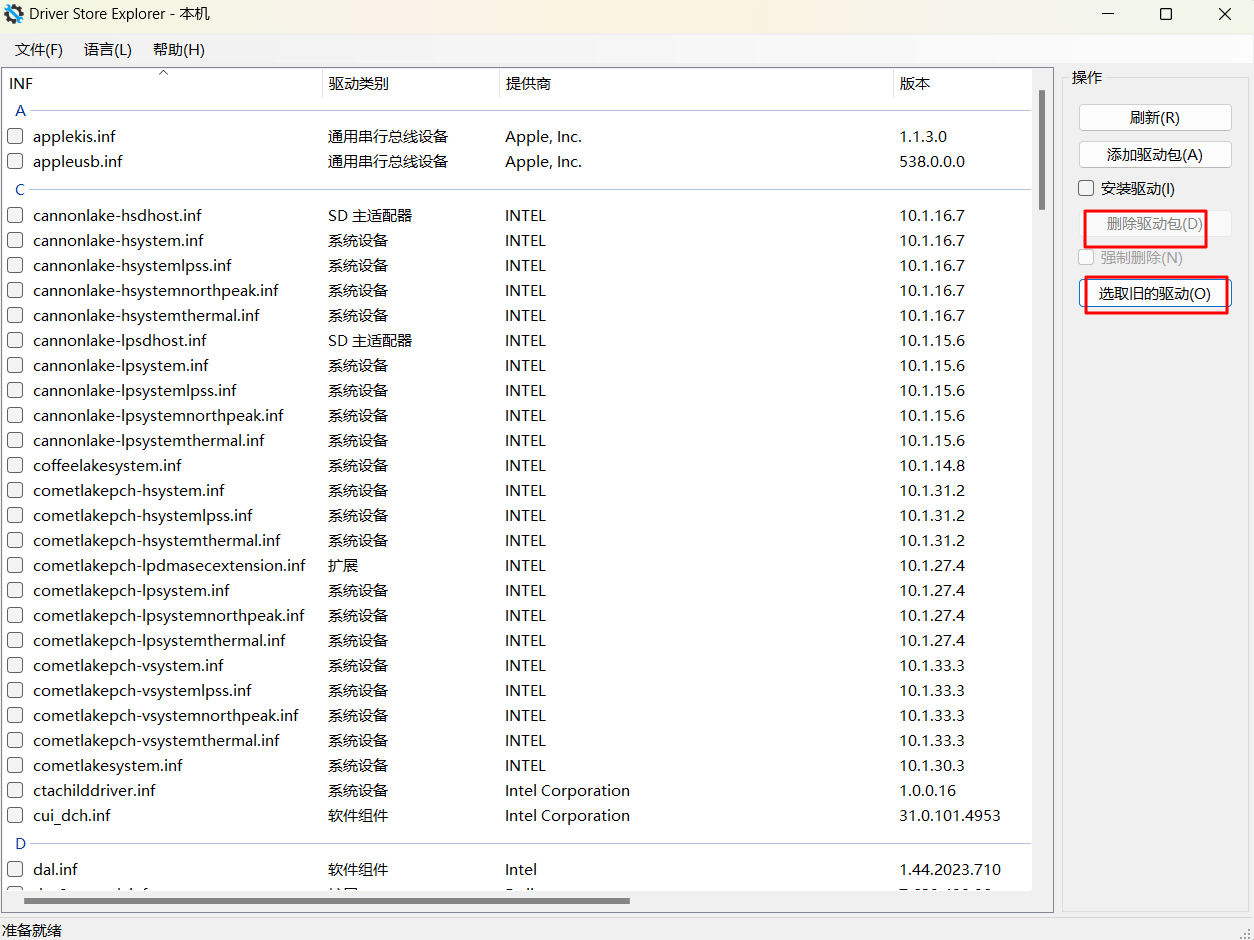Click the Driver Store Explorer app icon
The image size is (1254, 940).
[14, 15]
